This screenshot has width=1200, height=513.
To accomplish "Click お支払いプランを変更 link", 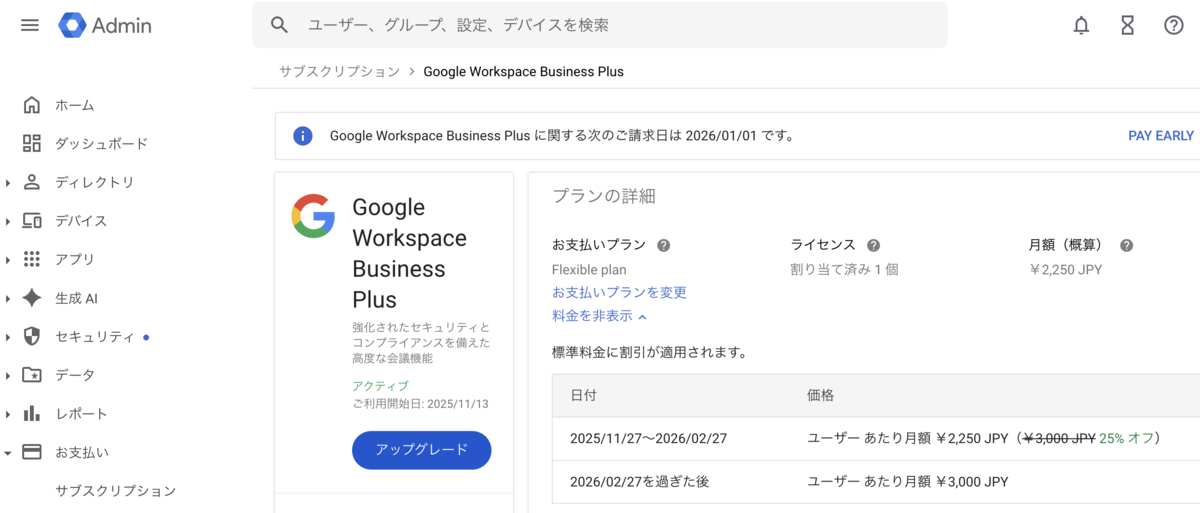I will point(619,292).
